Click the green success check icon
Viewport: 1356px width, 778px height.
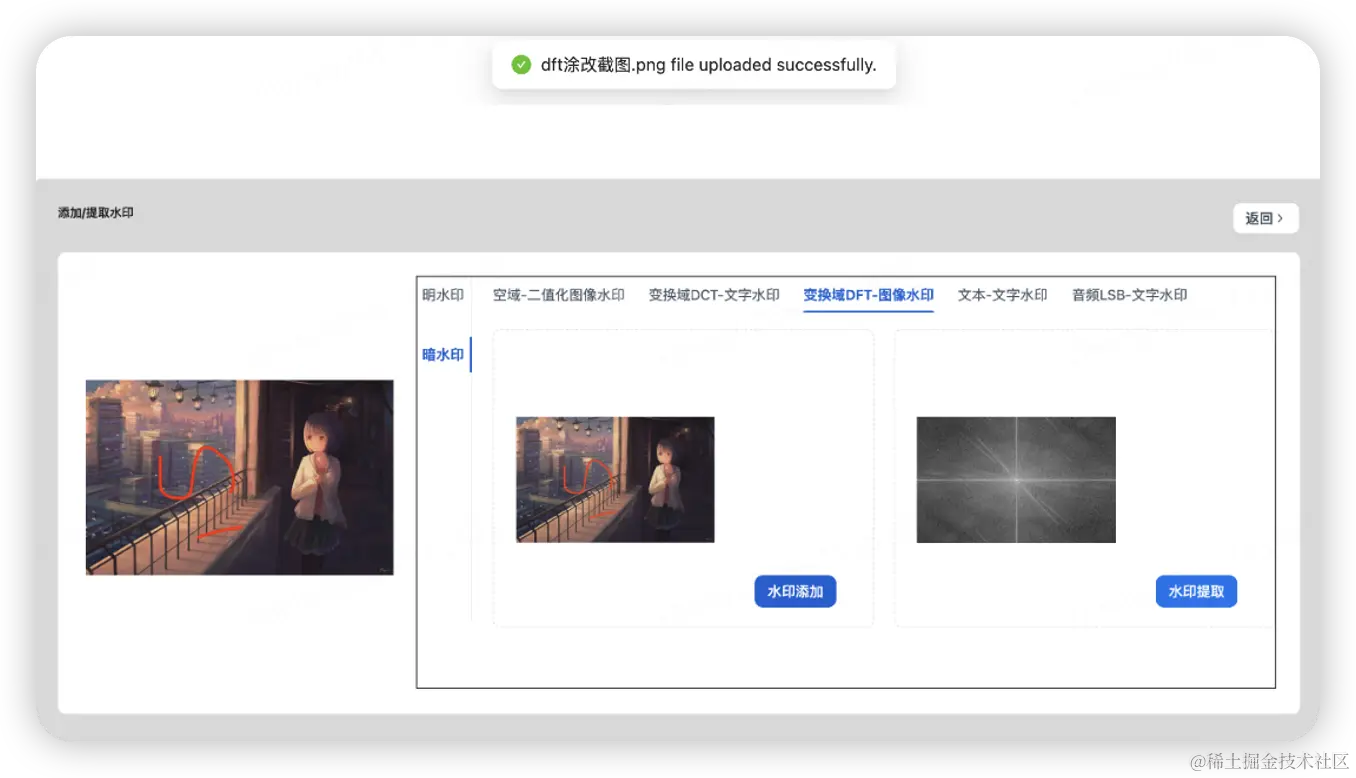point(521,65)
